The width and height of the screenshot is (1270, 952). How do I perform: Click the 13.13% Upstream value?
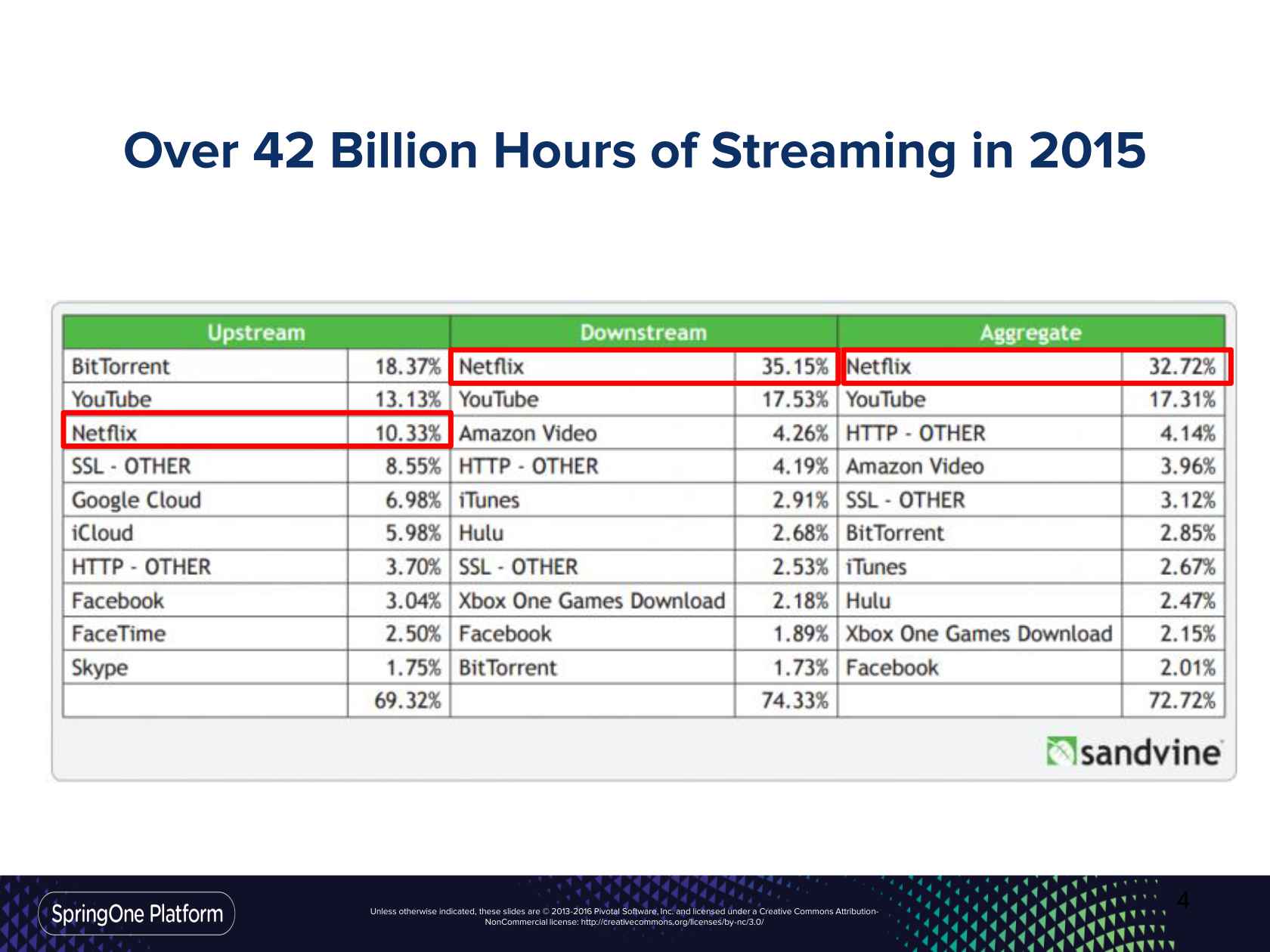407,399
